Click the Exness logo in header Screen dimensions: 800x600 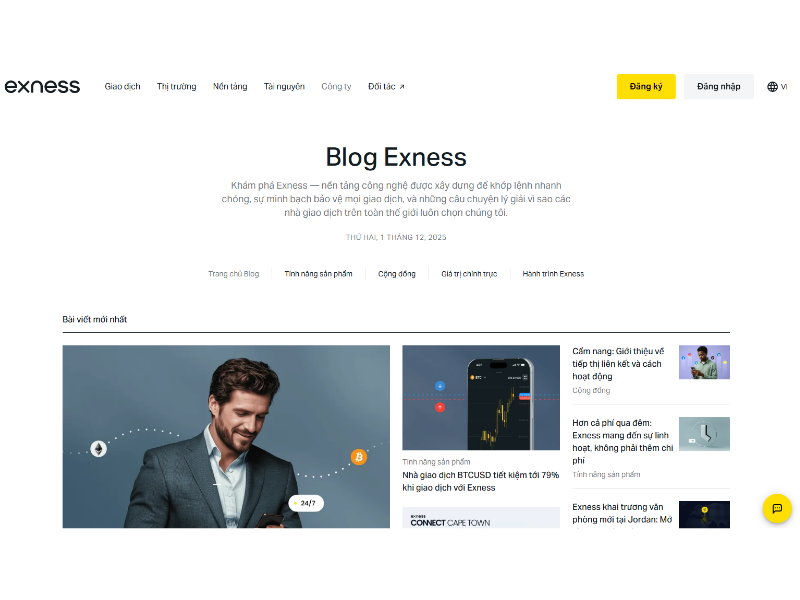pos(42,86)
